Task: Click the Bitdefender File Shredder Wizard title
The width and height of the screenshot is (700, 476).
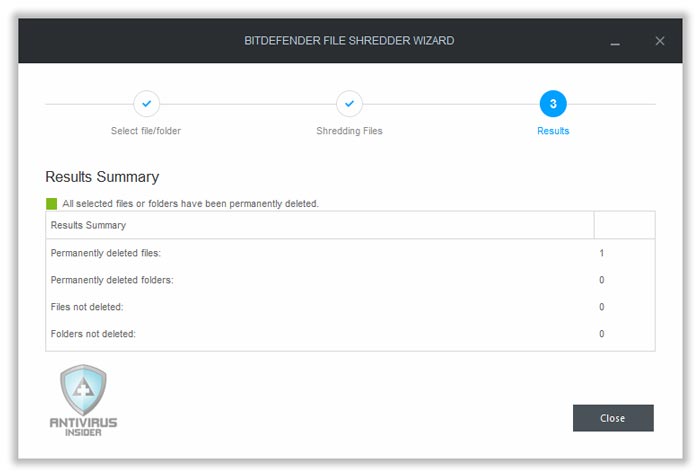Action: (x=349, y=41)
